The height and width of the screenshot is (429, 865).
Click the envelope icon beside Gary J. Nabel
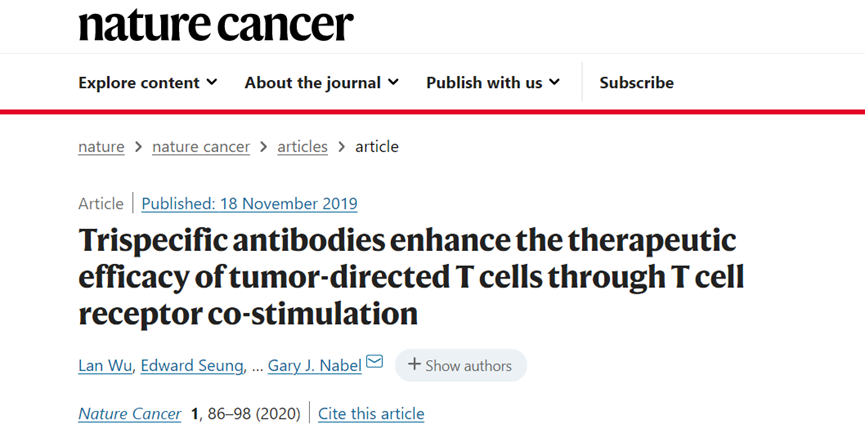click(x=375, y=362)
